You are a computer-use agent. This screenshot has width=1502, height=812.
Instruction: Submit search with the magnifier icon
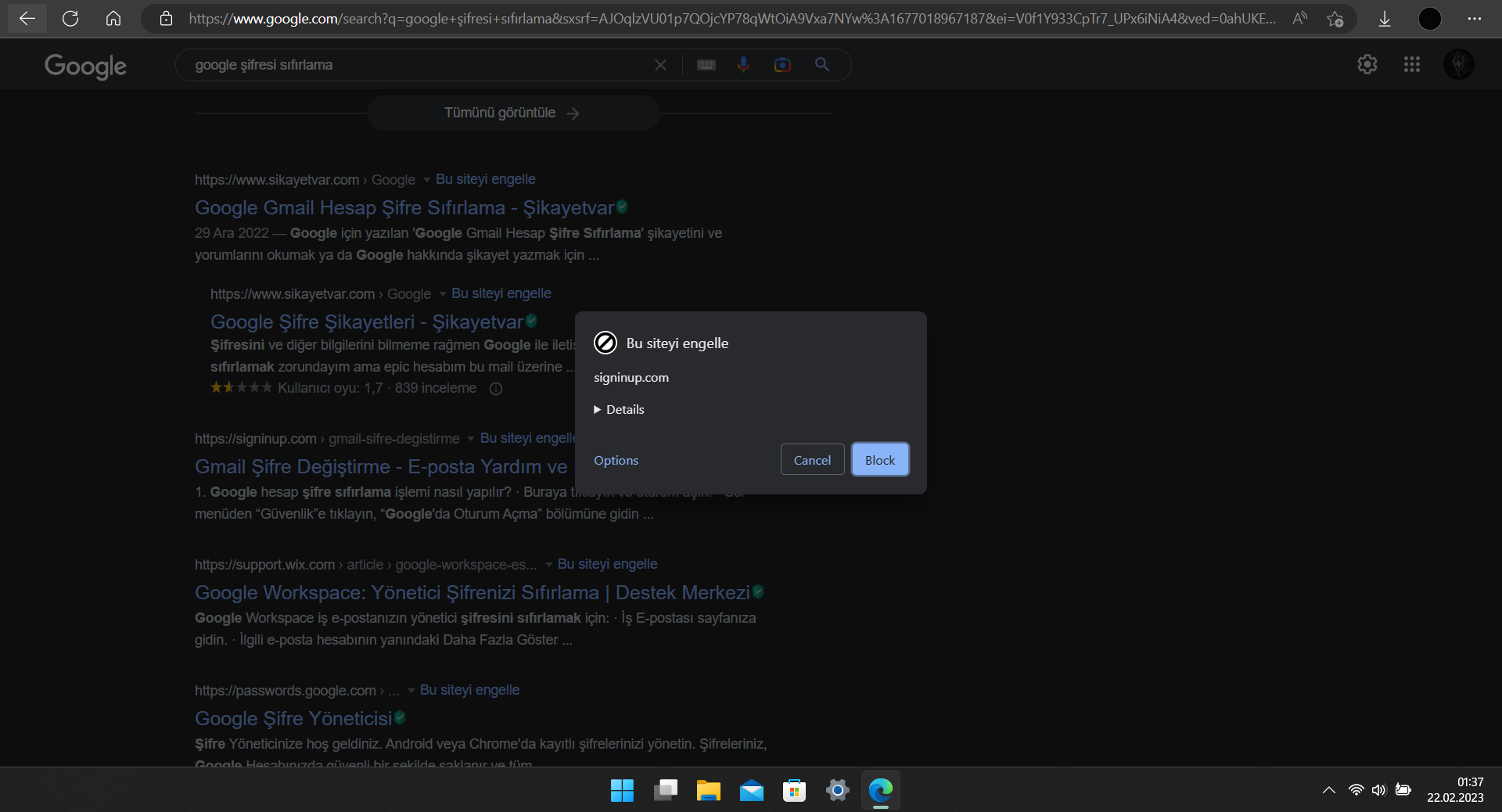click(822, 65)
